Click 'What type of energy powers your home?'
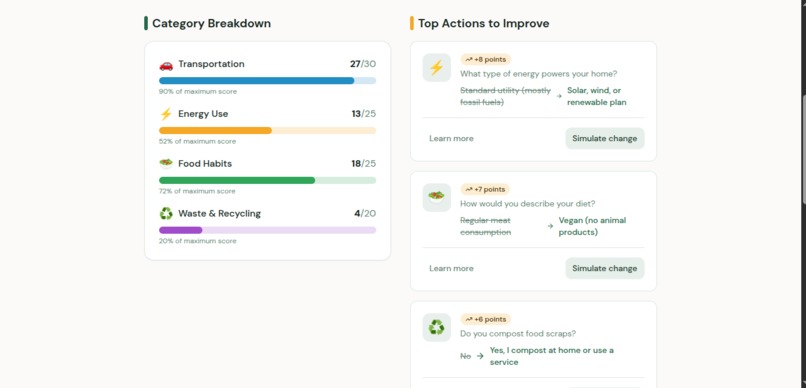Screen dimensions: 806x388 pyautogui.click(x=539, y=74)
